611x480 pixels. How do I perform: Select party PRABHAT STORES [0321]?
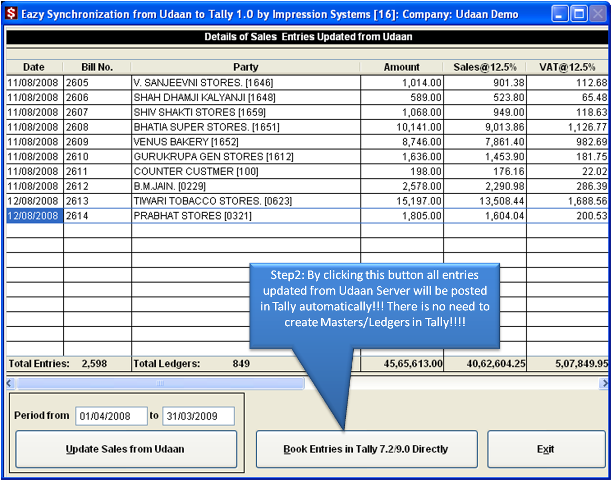(246, 216)
